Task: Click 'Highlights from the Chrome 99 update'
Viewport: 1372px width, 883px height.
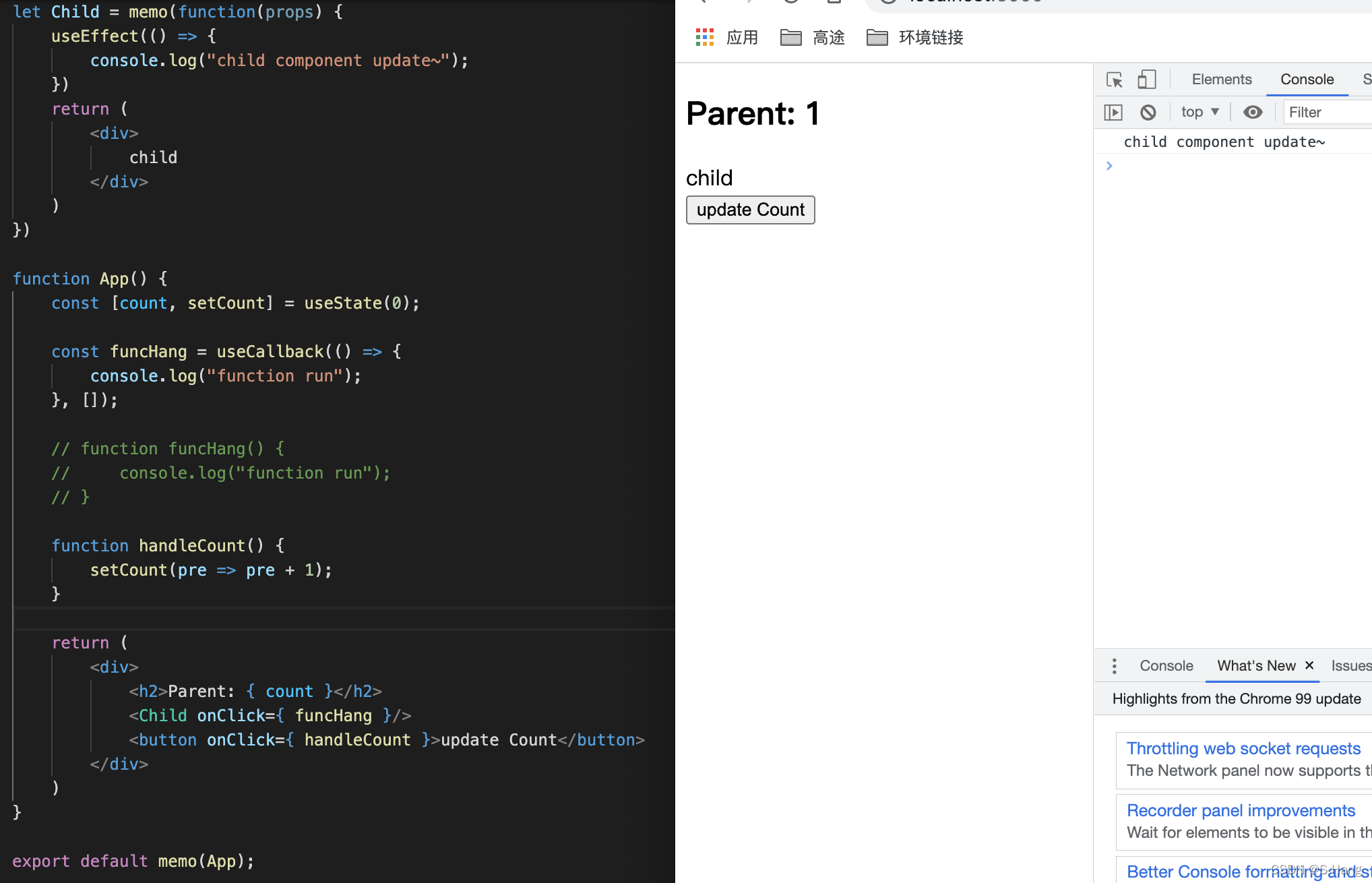Action: click(1237, 698)
